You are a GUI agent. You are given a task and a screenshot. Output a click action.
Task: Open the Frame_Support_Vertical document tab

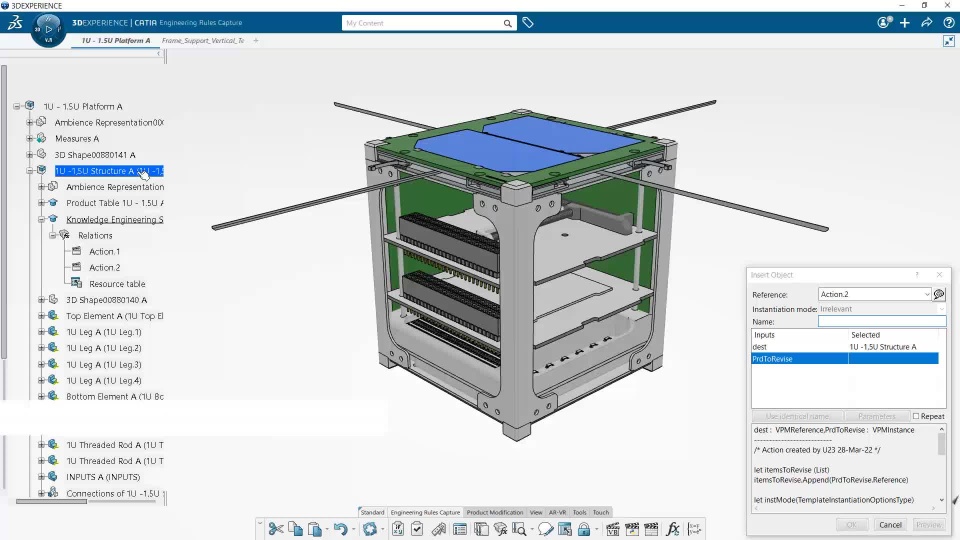[203, 40]
